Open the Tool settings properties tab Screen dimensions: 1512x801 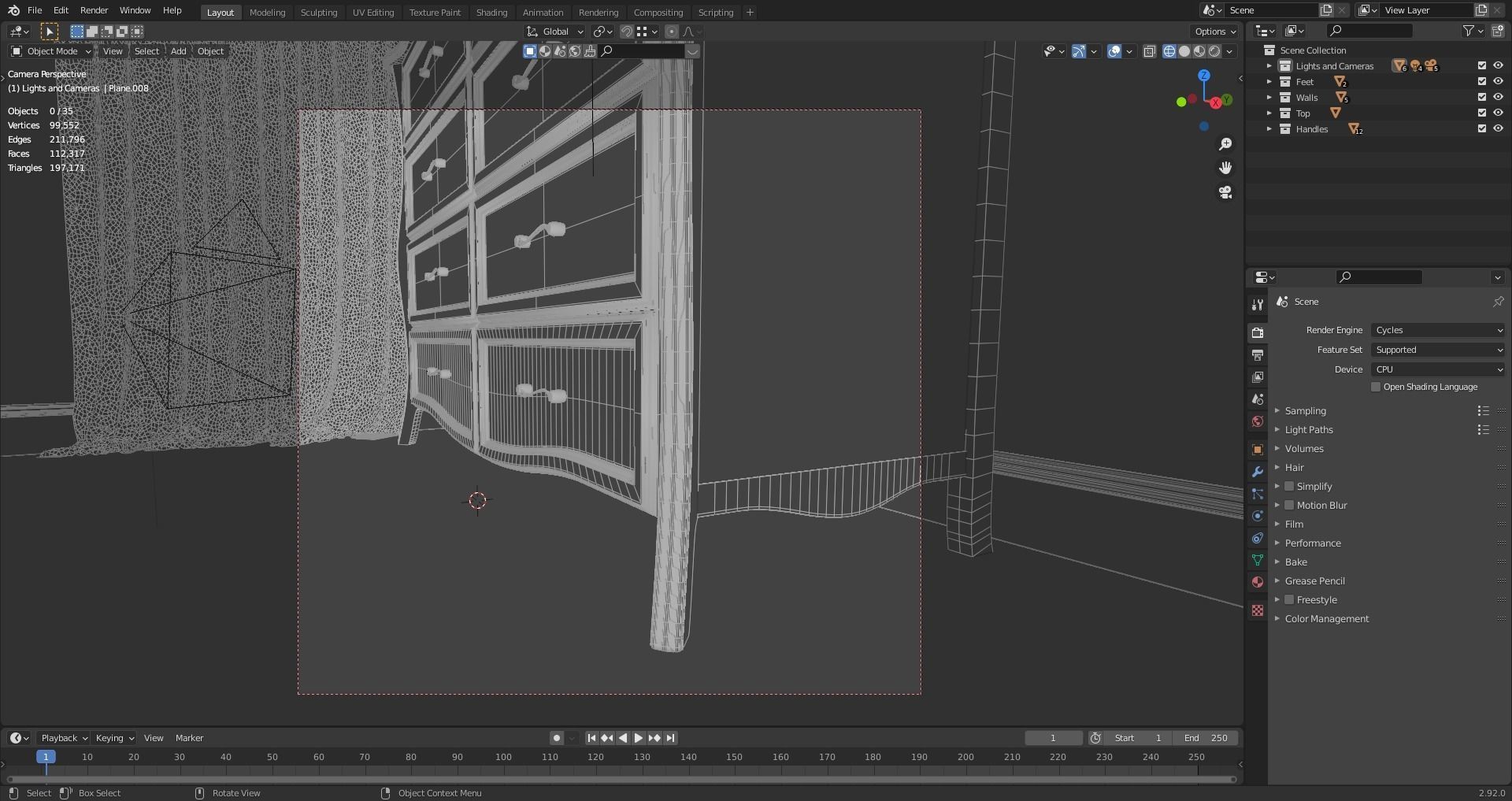[x=1258, y=305]
